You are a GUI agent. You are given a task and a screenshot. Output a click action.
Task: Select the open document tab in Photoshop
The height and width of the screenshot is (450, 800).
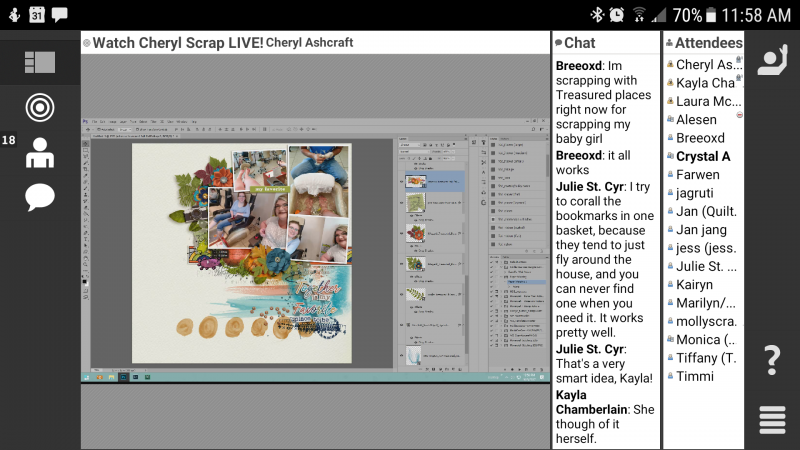tap(135, 136)
